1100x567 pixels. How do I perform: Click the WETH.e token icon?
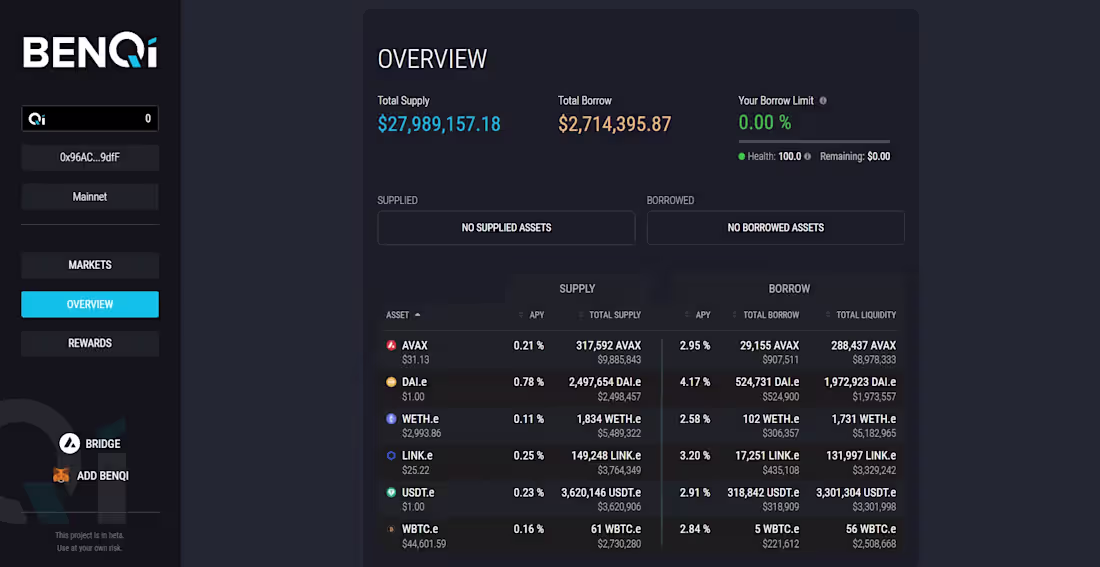point(391,419)
